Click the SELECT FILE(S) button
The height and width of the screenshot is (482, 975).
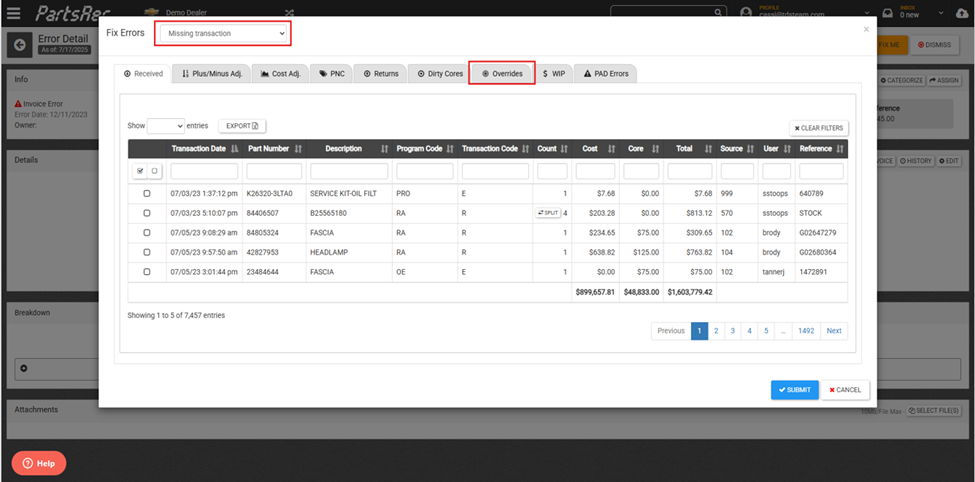coord(933,410)
